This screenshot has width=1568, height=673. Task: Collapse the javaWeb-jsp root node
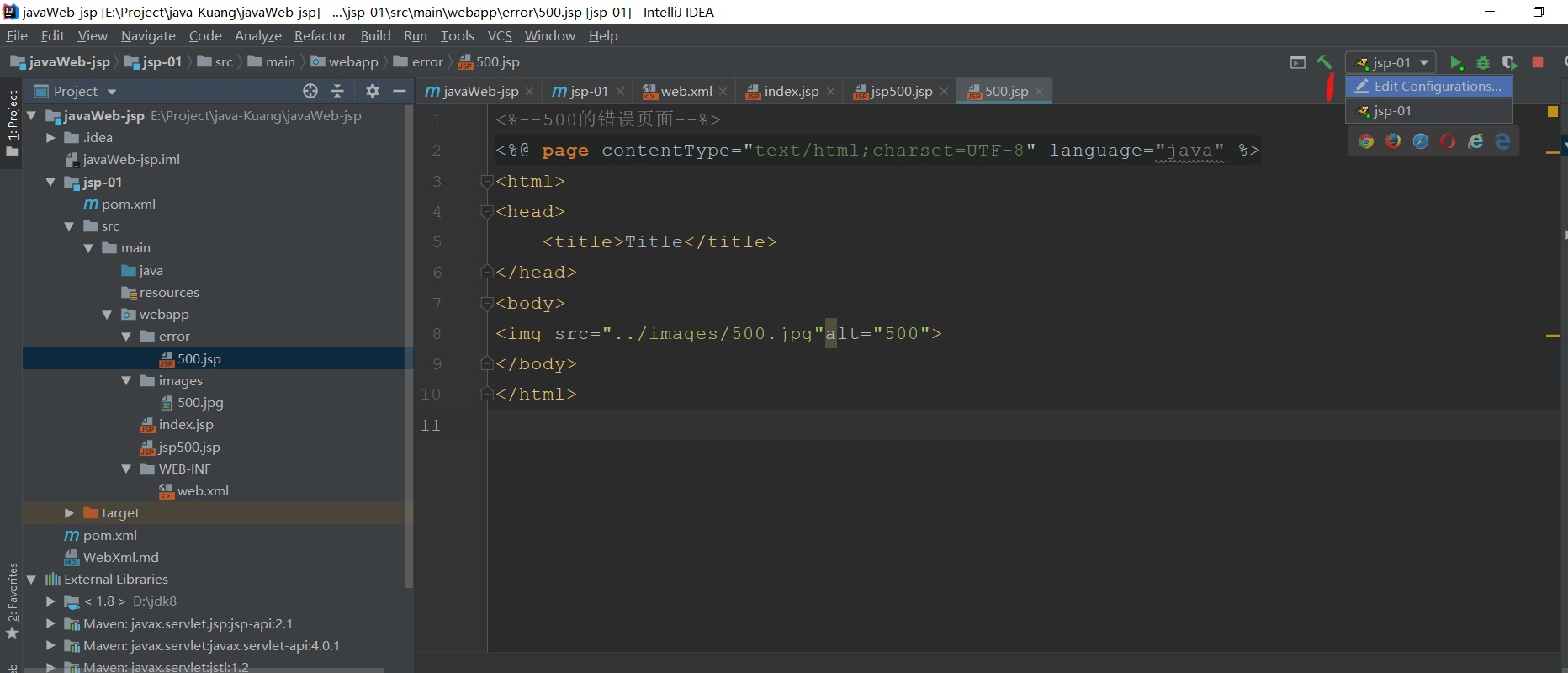pyautogui.click(x=31, y=115)
